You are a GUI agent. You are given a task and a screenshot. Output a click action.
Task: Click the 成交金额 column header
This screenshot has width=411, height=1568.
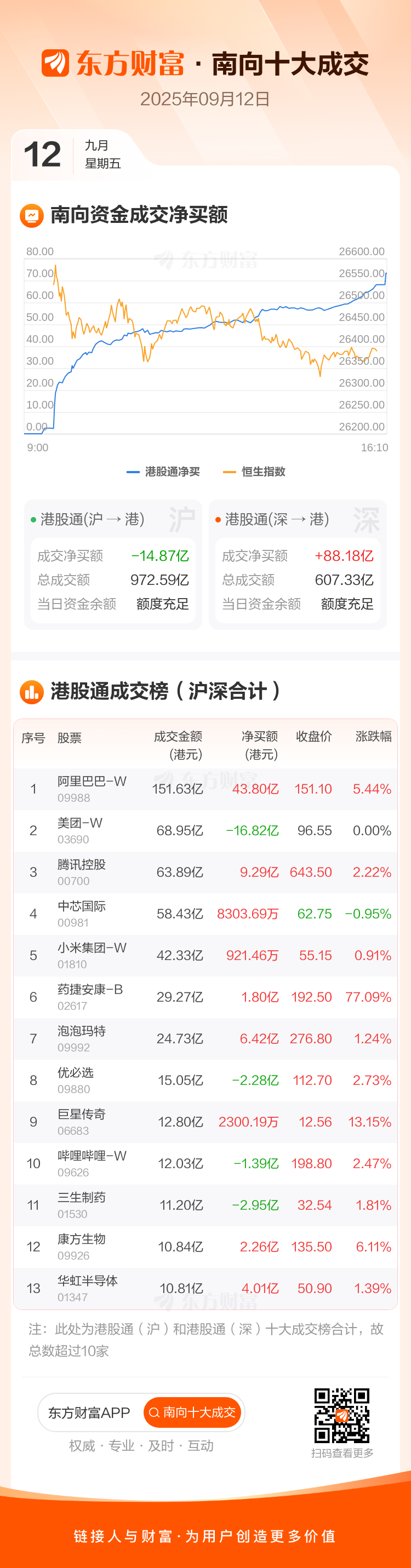[x=178, y=745]
